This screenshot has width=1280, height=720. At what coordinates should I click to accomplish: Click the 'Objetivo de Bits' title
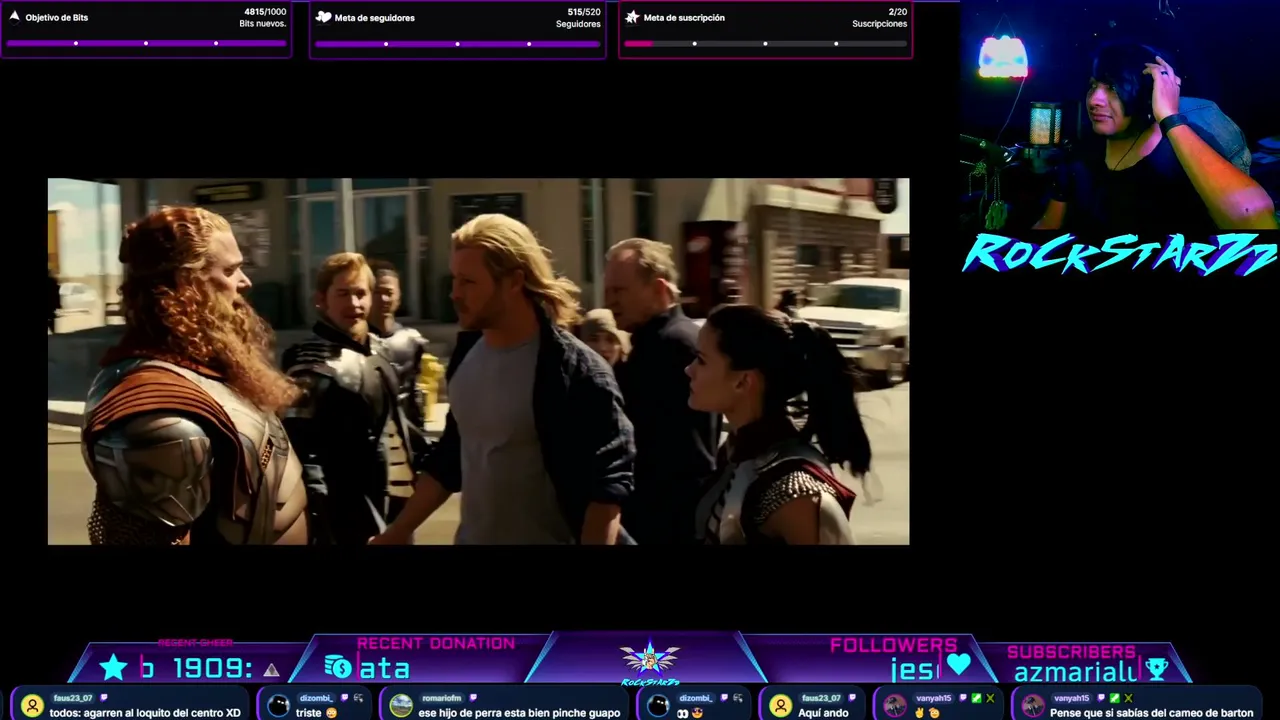point(57,18)
